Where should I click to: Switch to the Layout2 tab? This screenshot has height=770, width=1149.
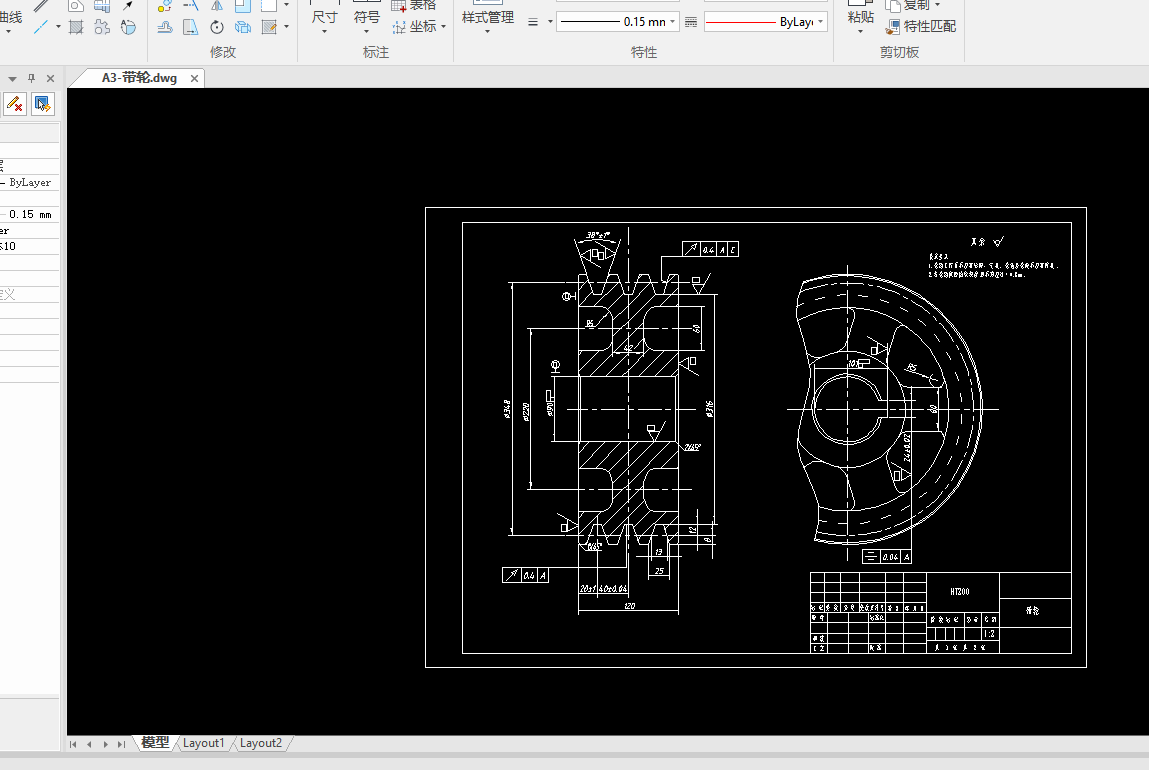pos(260,743)
